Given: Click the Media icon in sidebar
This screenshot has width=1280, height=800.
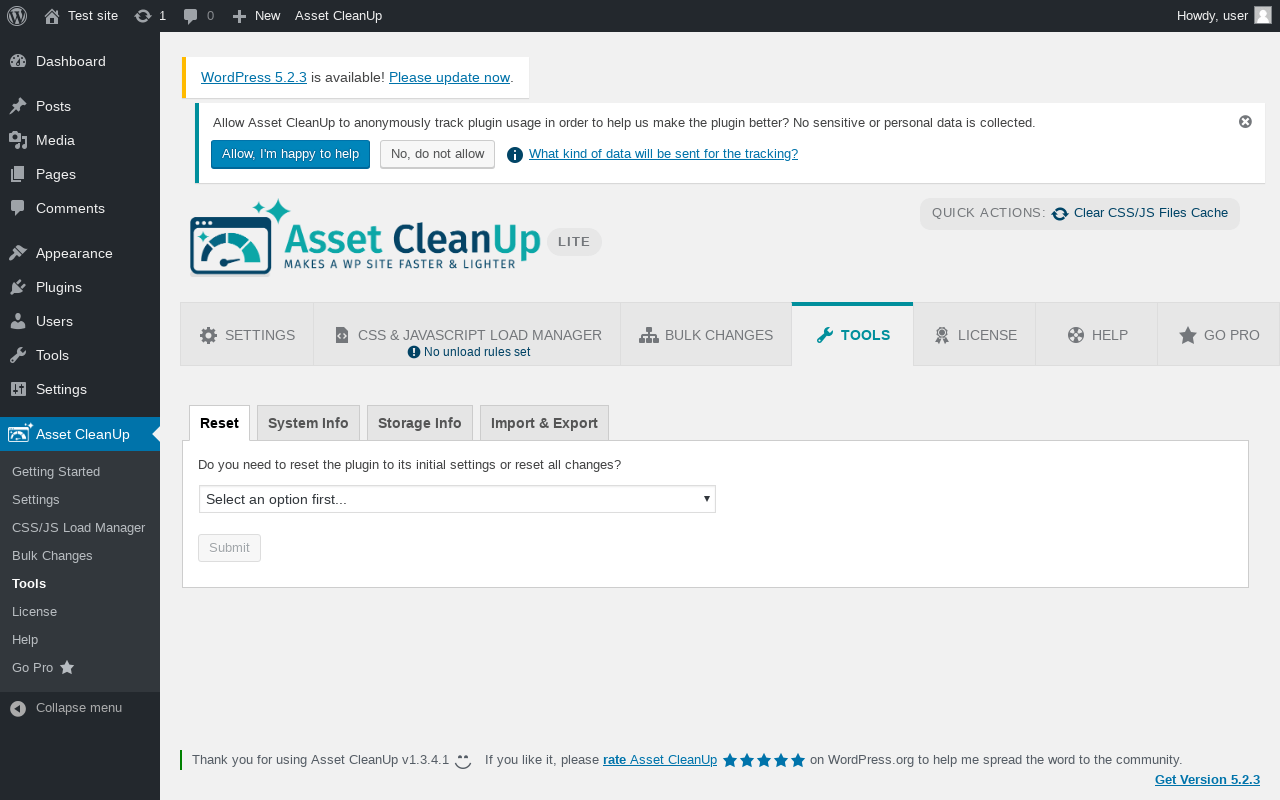Looking at the screenshot, I should 18,140.
